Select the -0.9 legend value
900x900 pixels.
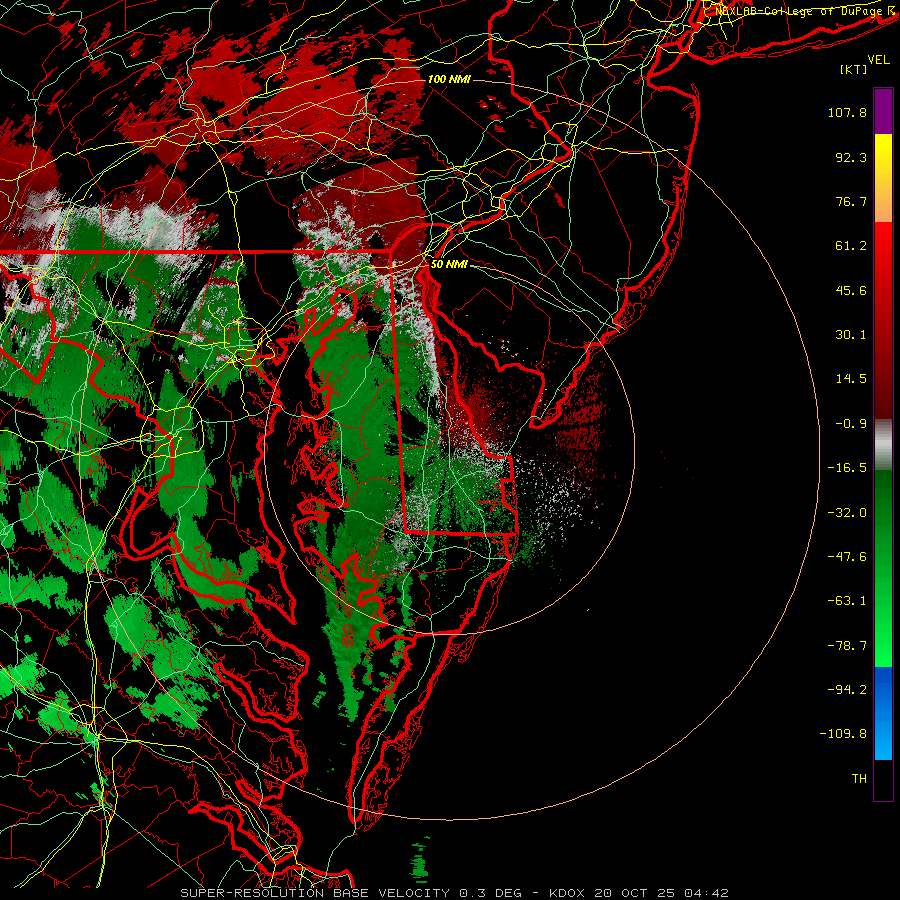coord(851,424)
